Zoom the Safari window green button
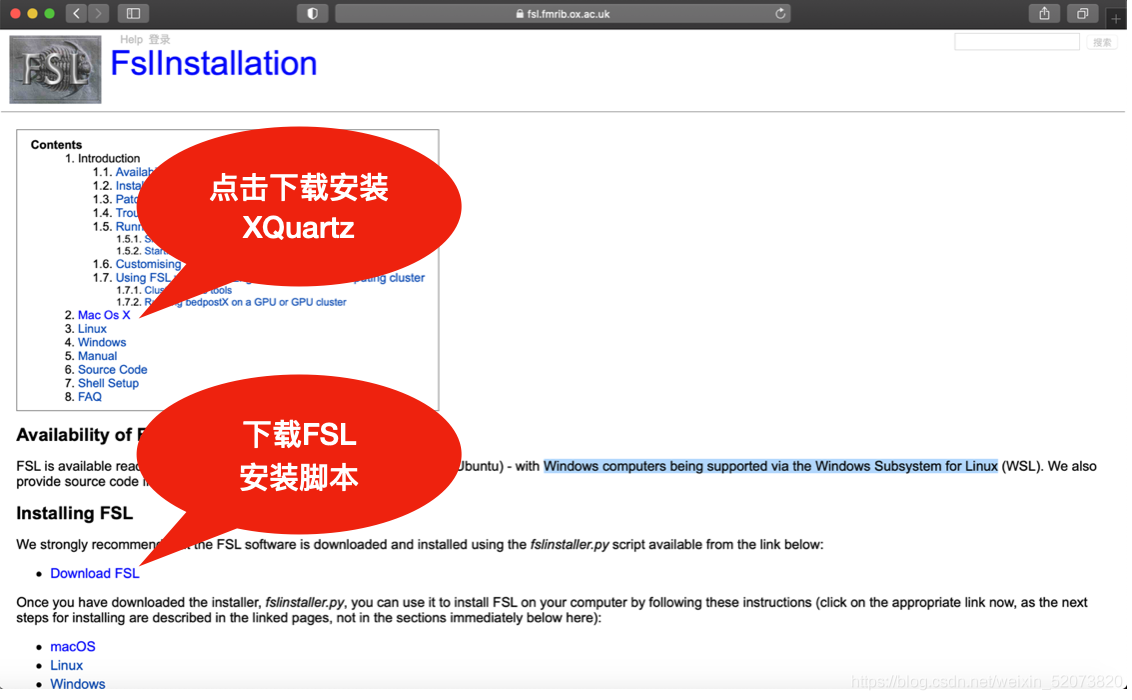This screenshot has height=700, width=1132. 49,13
